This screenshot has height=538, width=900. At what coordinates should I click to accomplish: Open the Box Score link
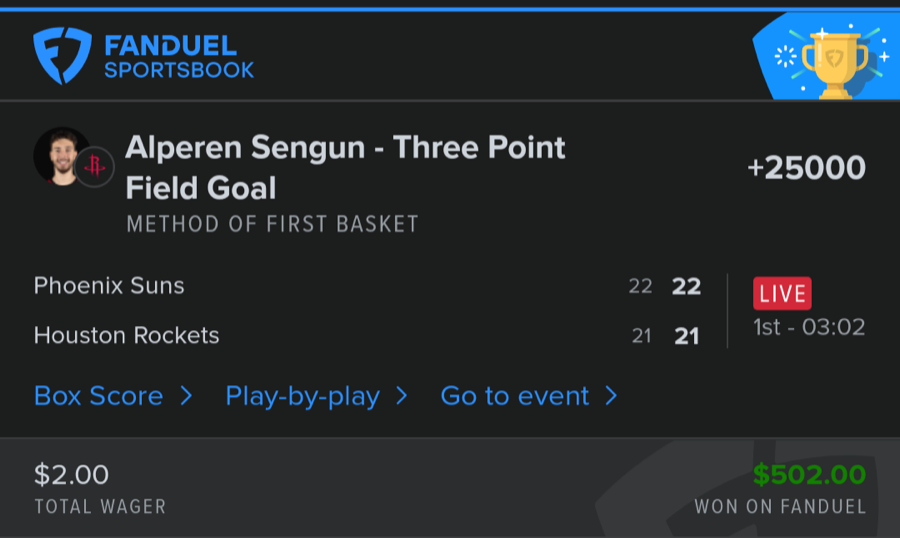98,396
